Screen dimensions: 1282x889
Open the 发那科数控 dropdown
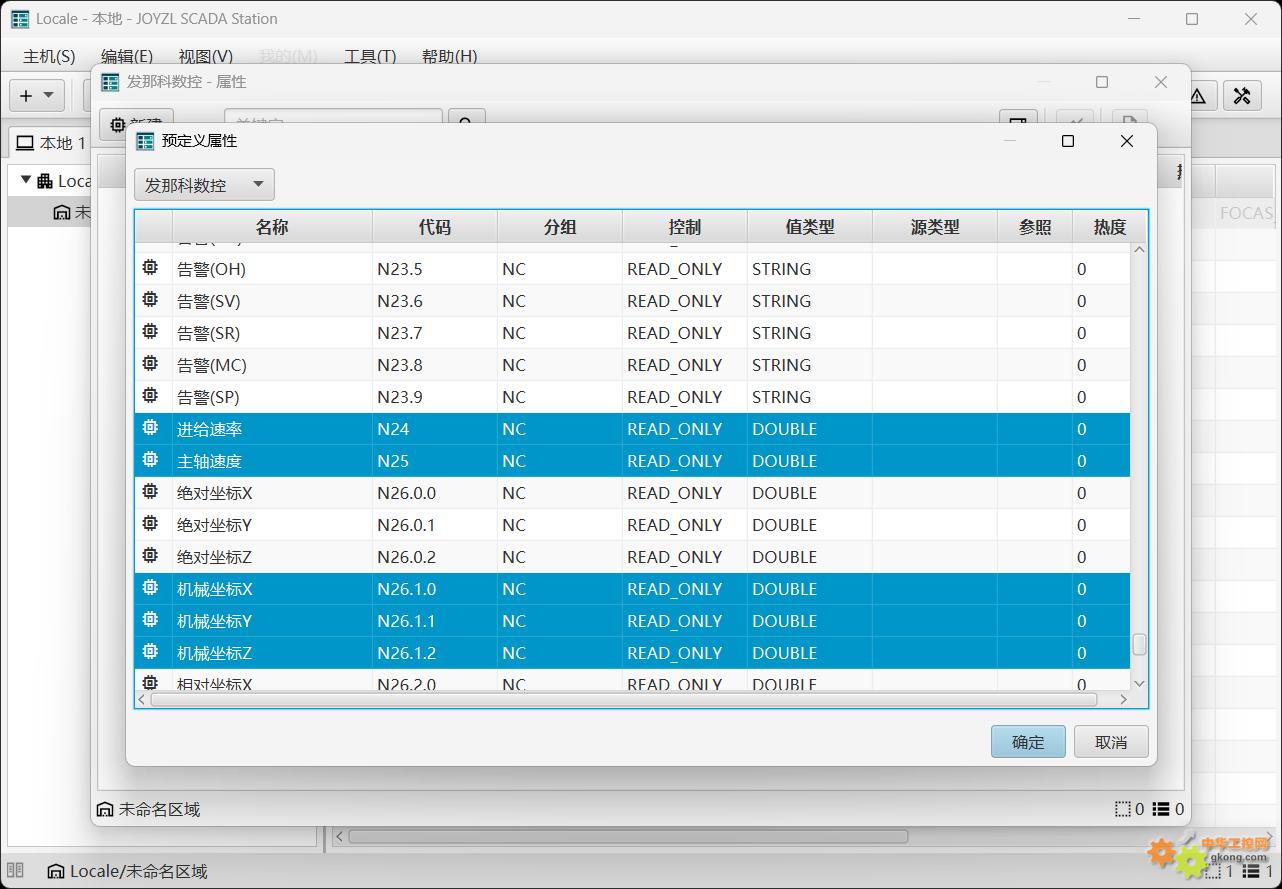[x=204, y=185]
